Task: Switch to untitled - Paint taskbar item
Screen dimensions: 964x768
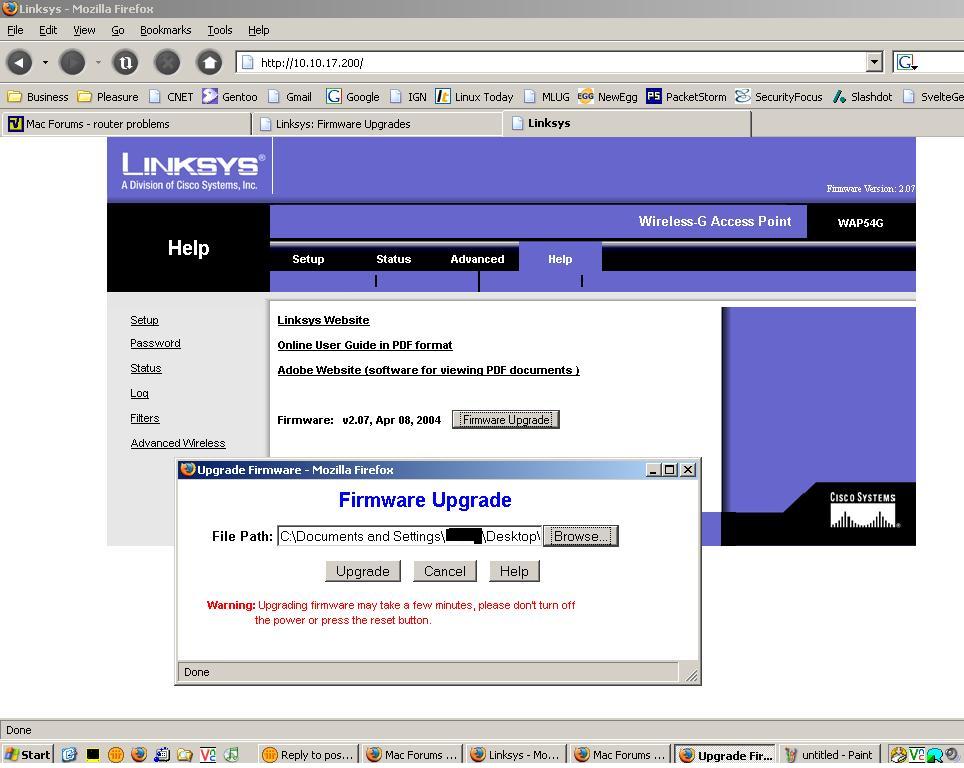Action: pyautogui.click(x=829, y=754)
